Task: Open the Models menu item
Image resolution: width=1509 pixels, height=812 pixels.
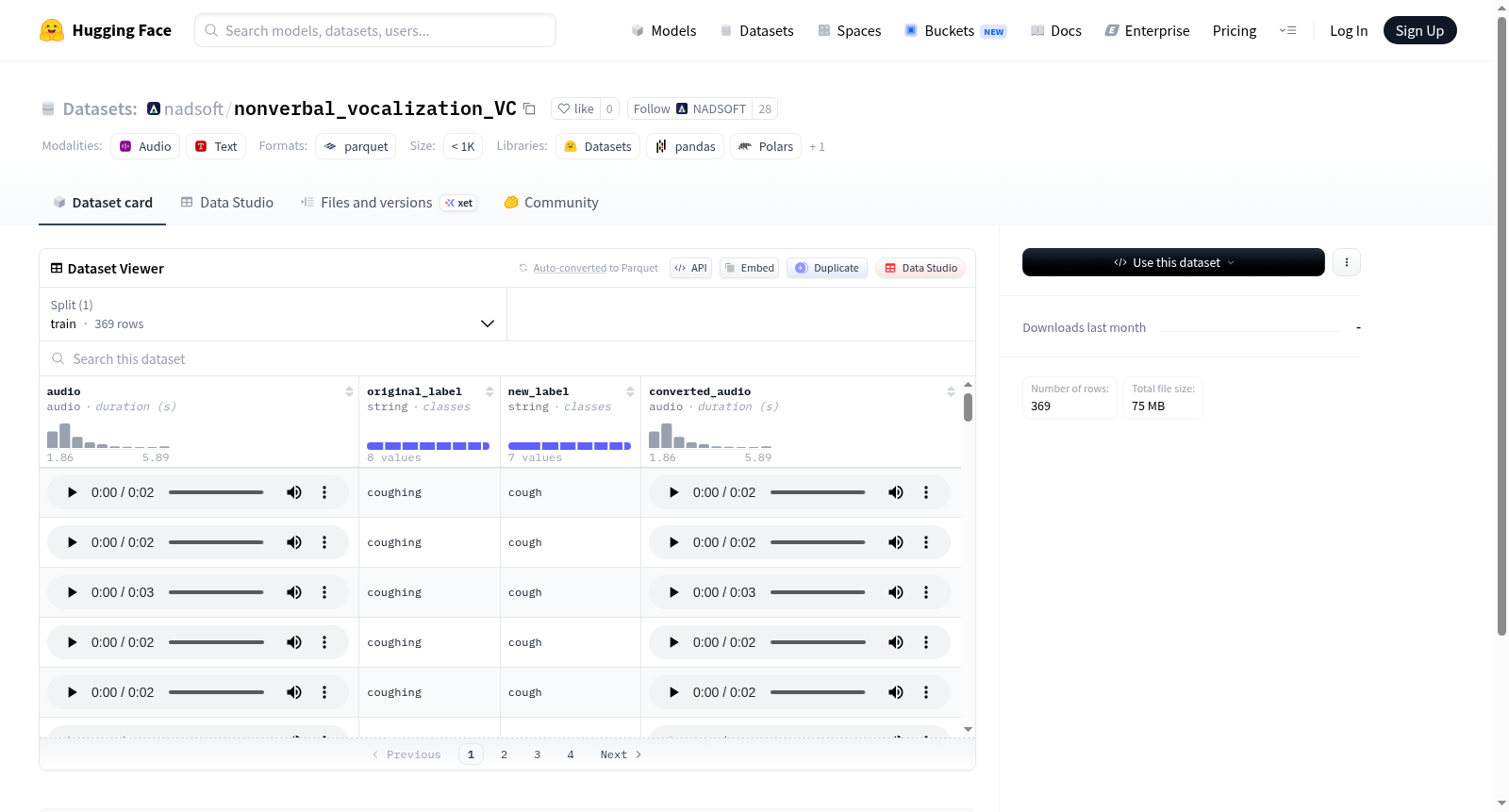Action: click(664, 31)
